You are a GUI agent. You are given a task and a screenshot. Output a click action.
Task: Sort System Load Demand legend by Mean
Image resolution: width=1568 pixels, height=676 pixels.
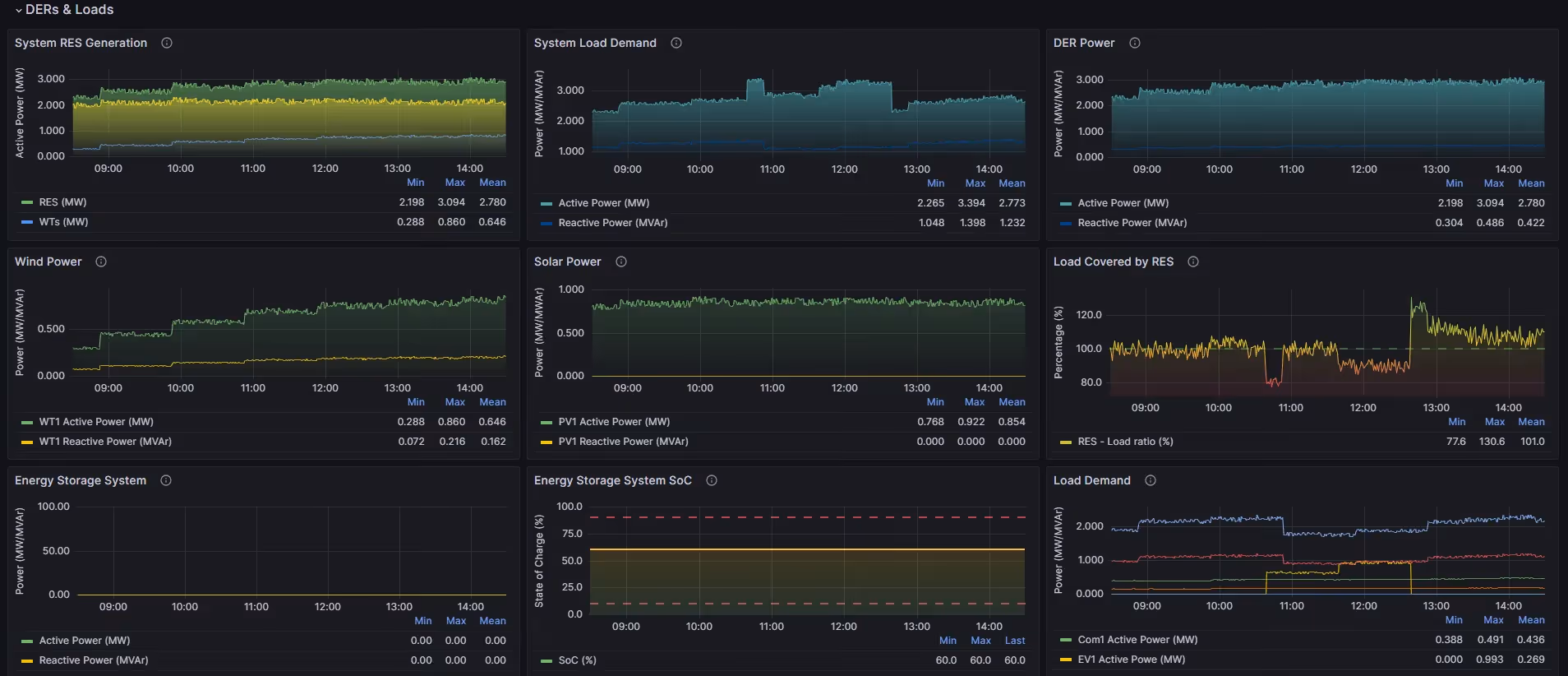(1012, 183)
